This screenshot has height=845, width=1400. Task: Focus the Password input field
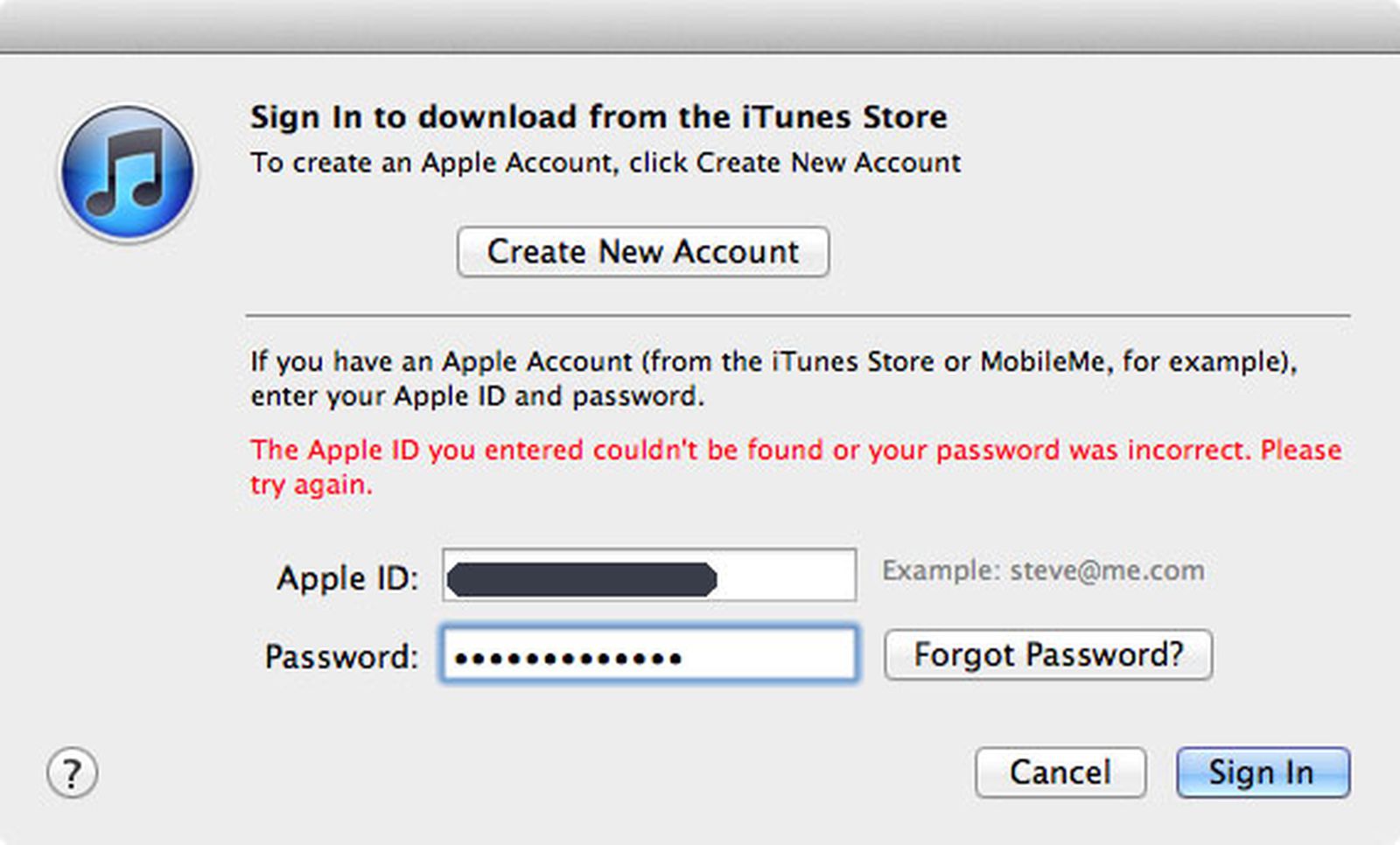pyautogui.click(x=770, y=654)
